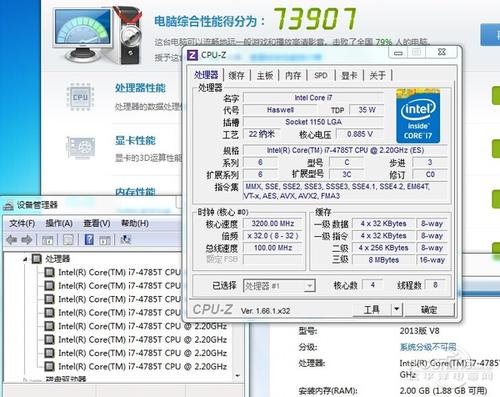Go back in Device Manager toolbar
Screen dimensions: 500x397
[x=12, y=240]
